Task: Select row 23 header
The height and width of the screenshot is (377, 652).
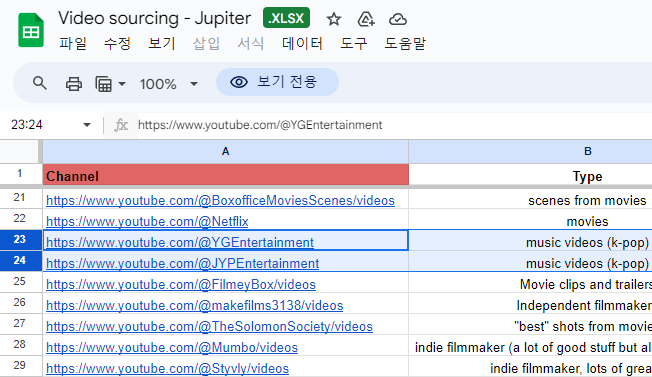Action: pyautogui.click(x=20, y=240)
